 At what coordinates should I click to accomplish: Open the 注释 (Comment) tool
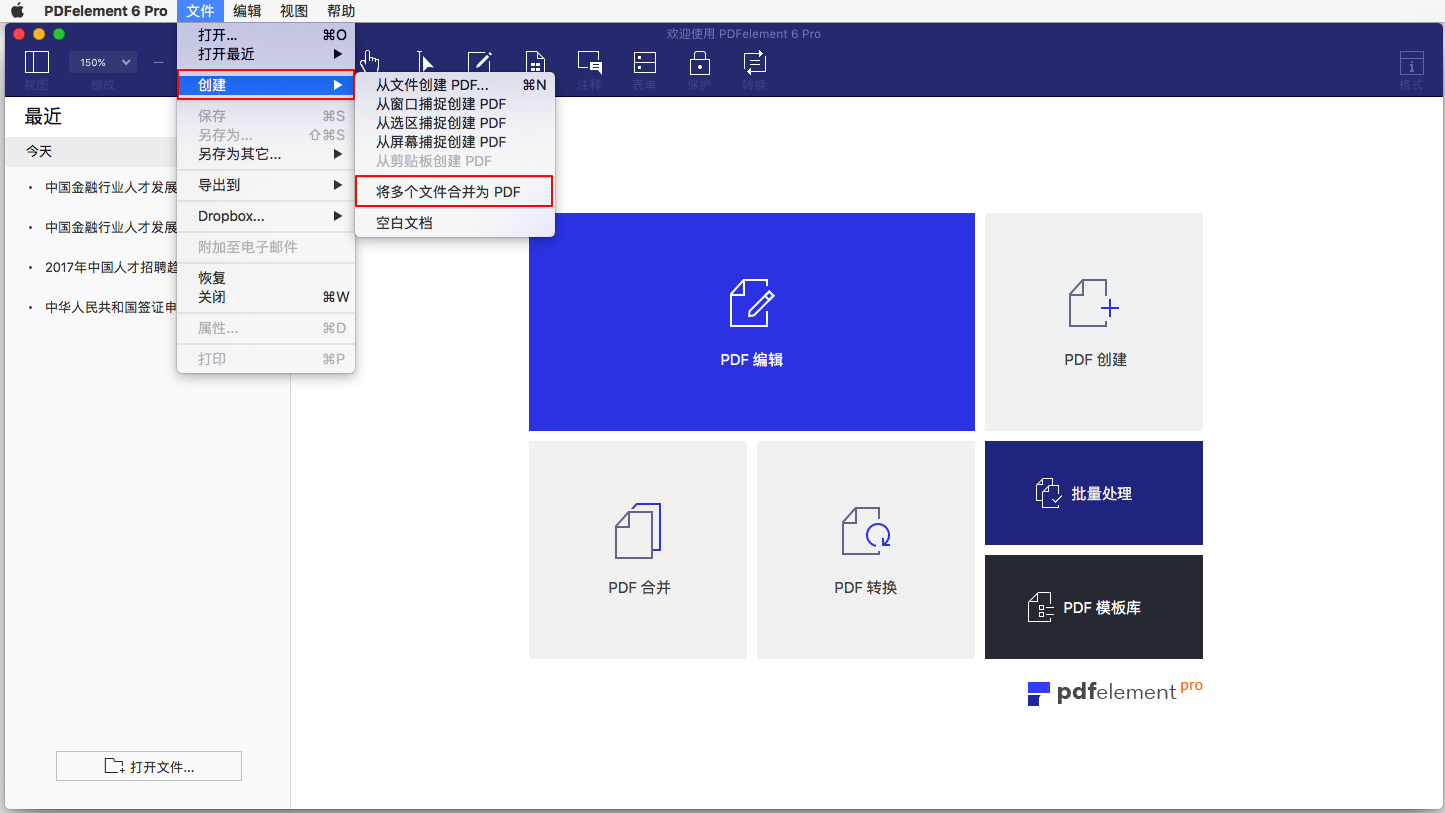589,62
